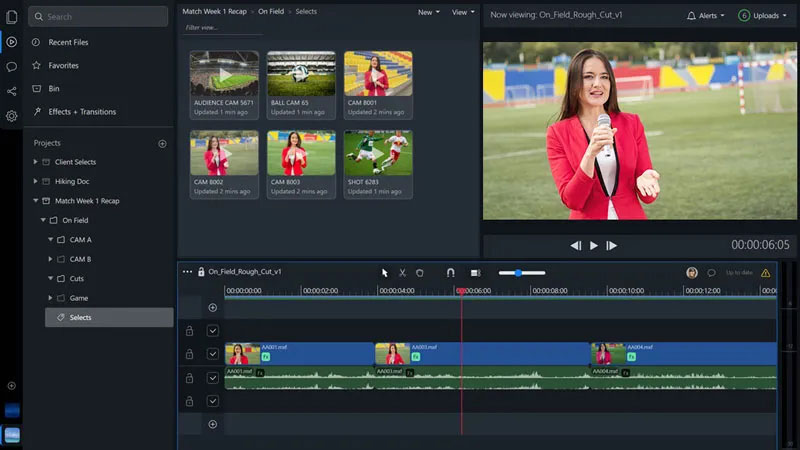Open the share icon in left sidebar

[12, 91]
